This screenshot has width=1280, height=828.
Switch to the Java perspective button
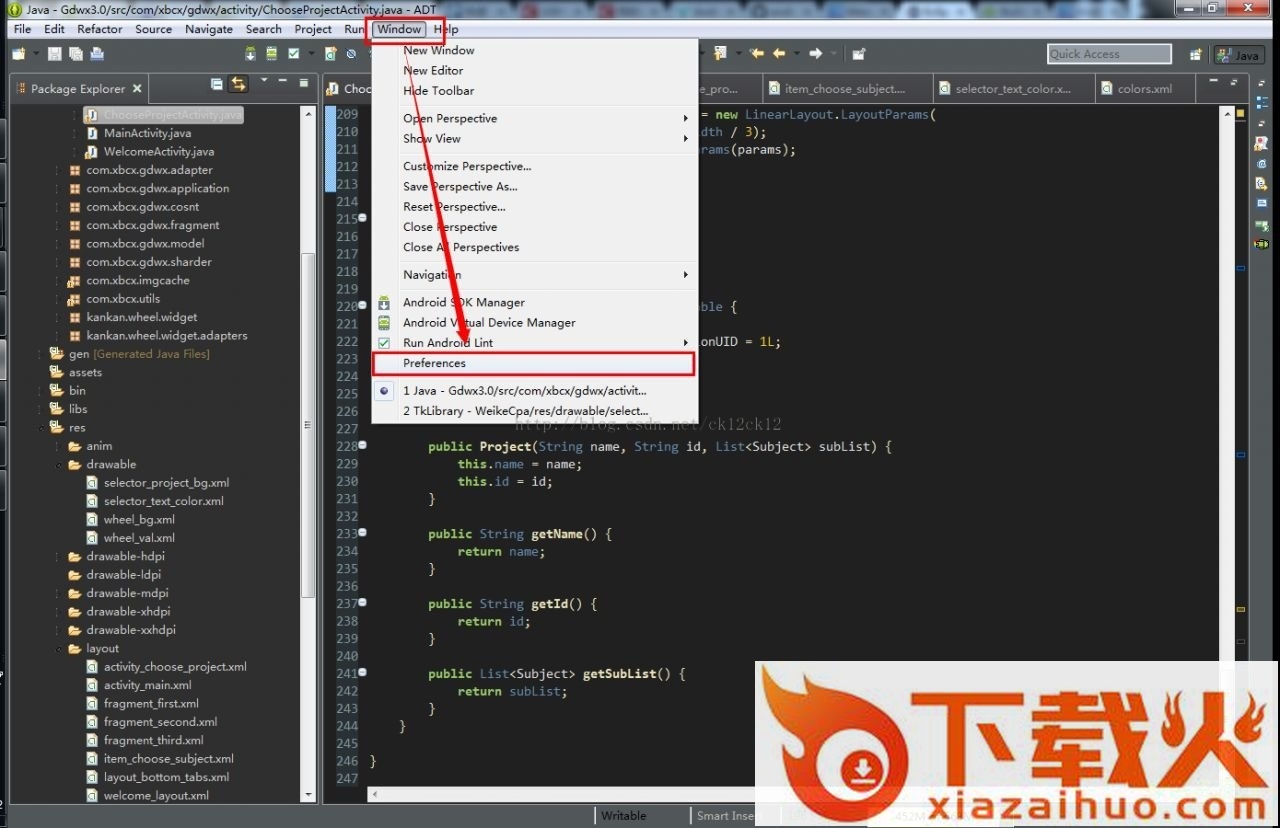point(1238,55)
